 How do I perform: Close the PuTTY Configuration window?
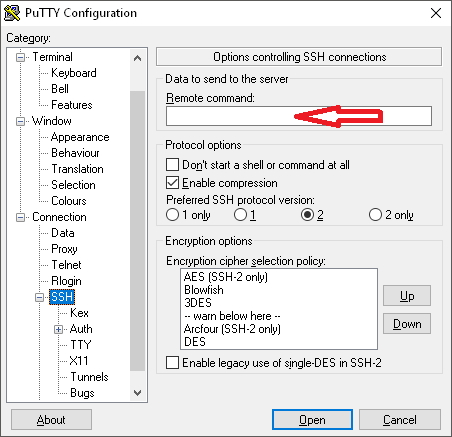click(436, 13)
